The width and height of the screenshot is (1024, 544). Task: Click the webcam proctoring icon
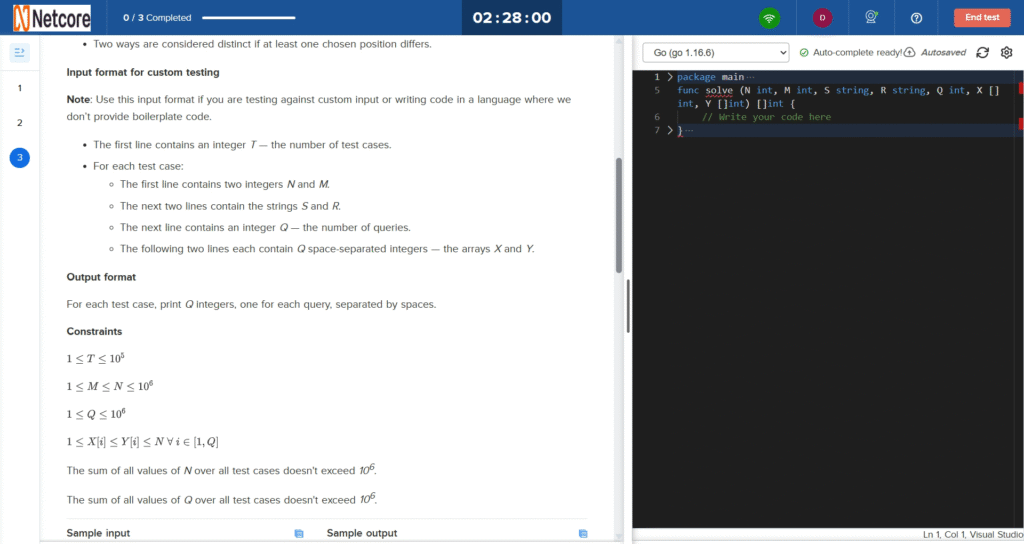tap(871, 18)
